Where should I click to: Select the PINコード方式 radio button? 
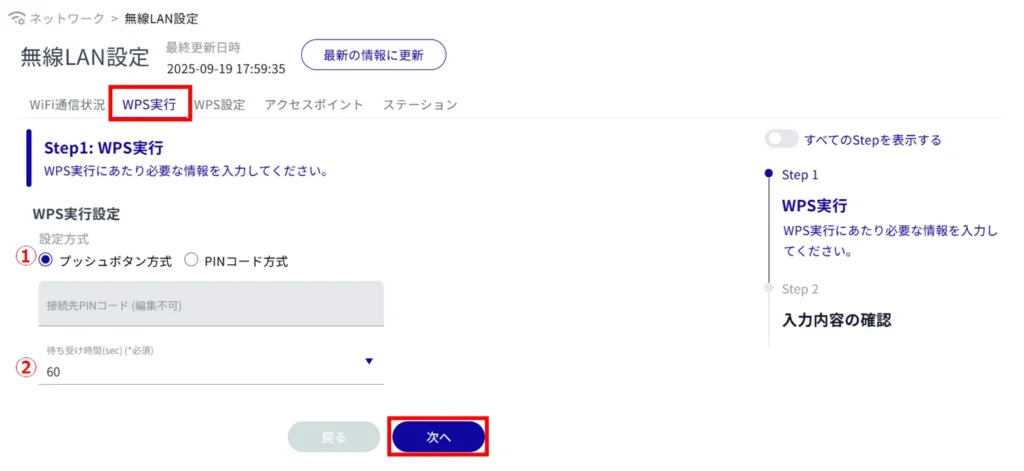191,260
